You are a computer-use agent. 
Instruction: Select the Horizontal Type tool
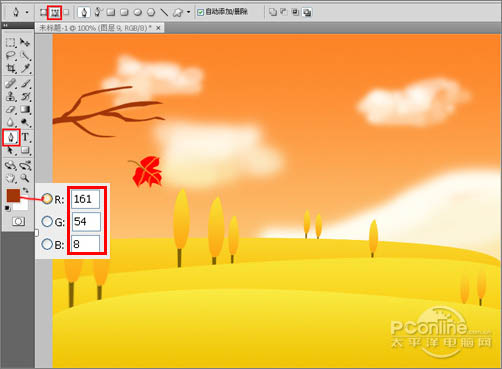tap(25, 137)
